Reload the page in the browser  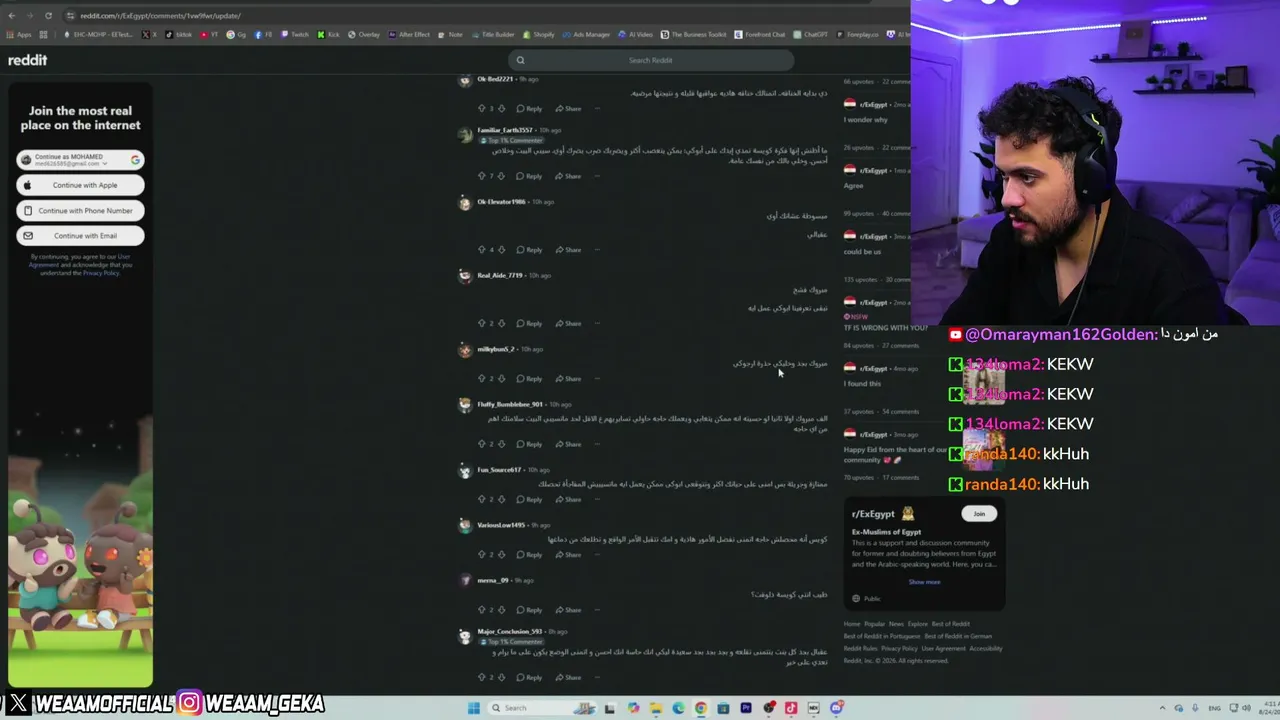[x=48, y=16]
